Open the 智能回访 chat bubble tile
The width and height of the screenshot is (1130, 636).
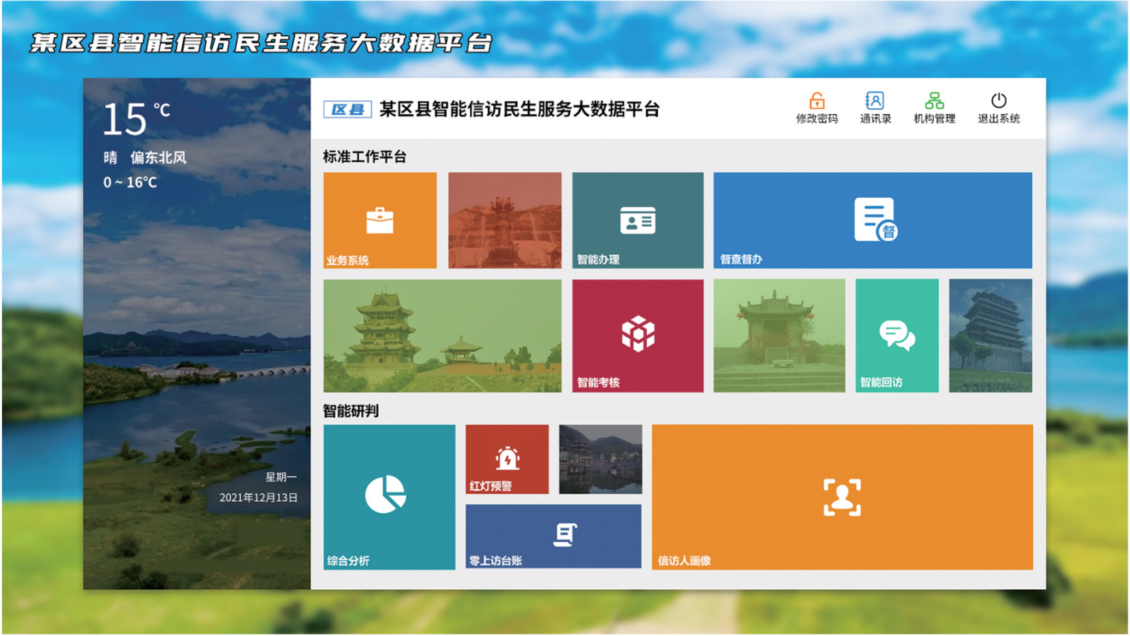pyautogui.click(x=897, y=335)
